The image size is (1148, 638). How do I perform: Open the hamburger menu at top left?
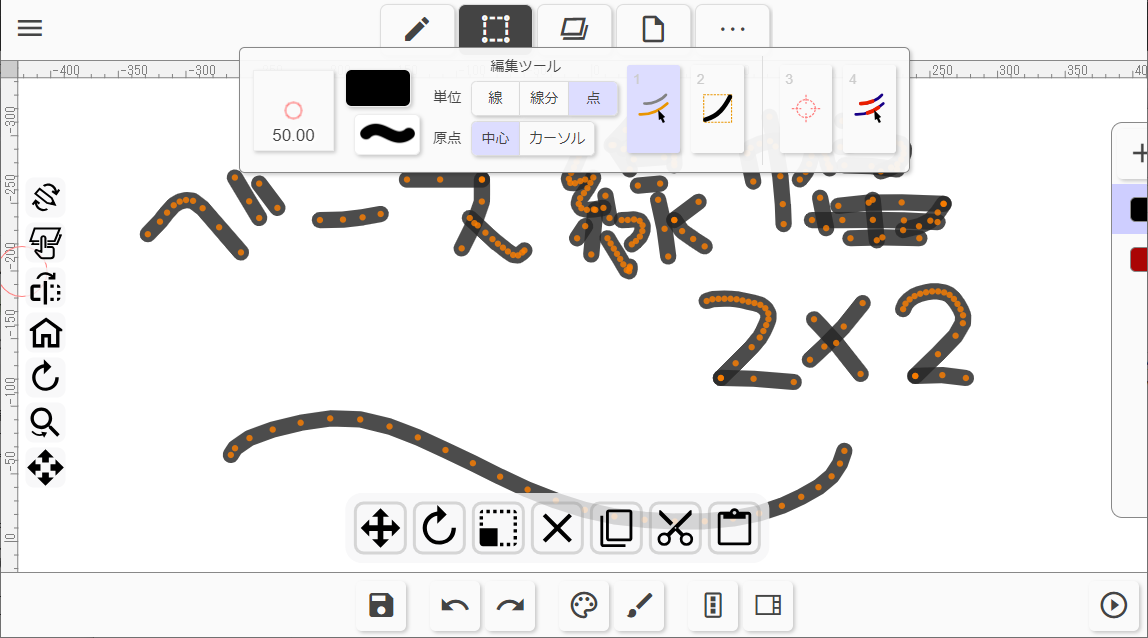29,27
